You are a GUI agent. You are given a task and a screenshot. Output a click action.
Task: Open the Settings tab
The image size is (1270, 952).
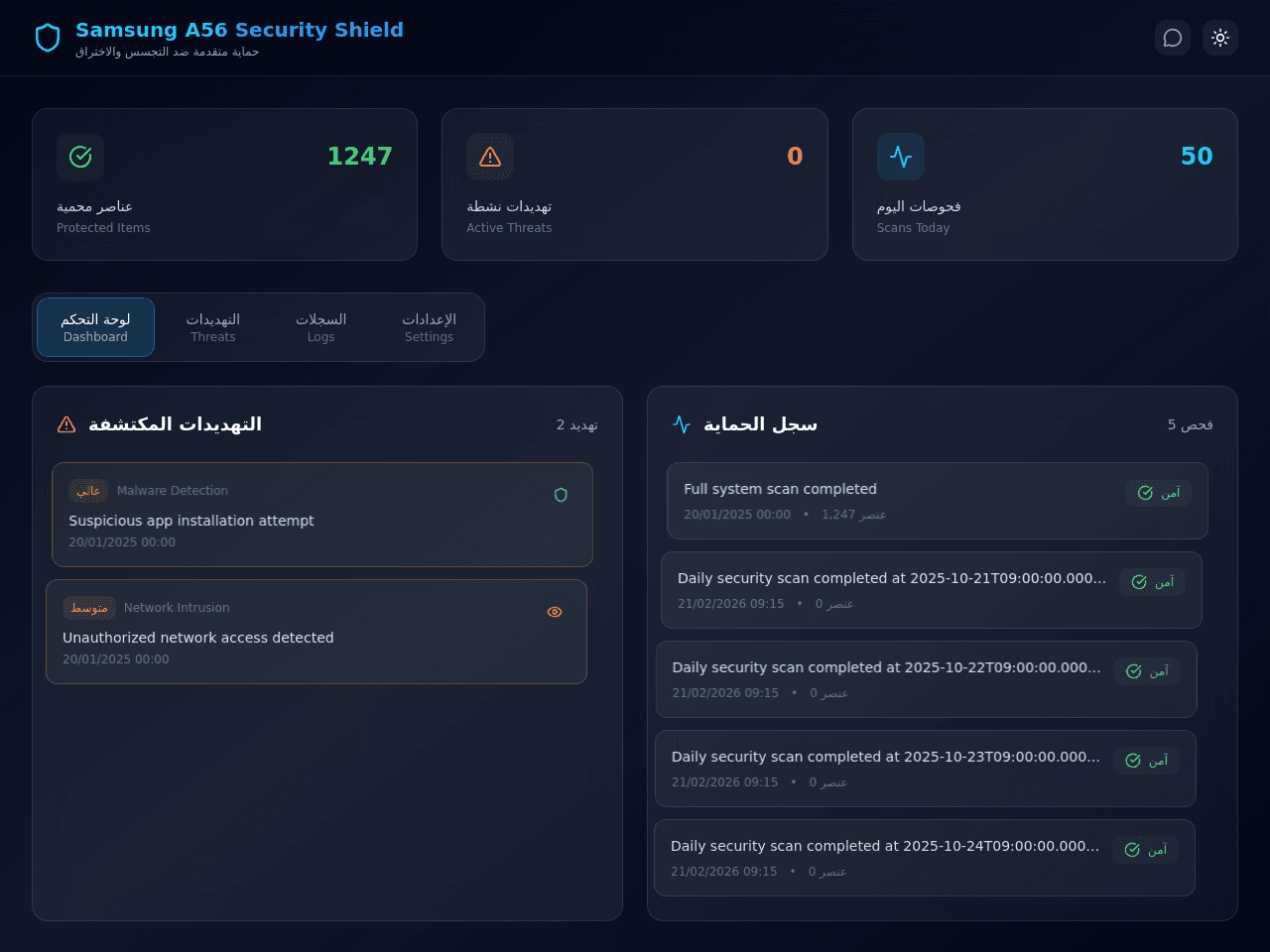point(429,327)
